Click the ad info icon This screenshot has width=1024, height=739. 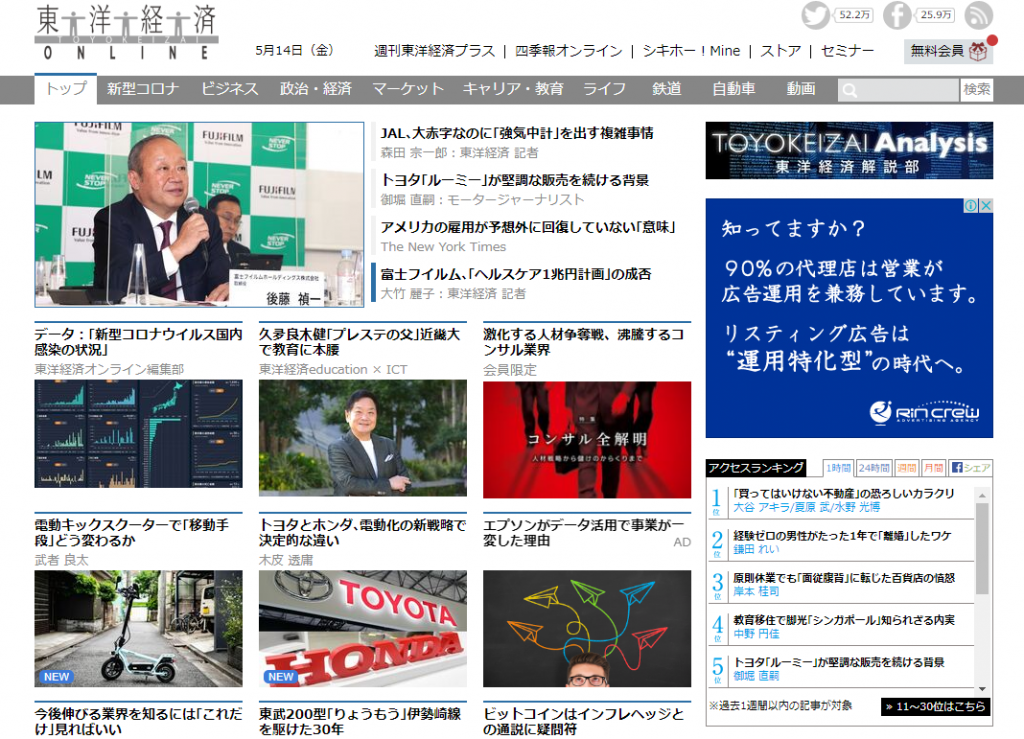[972, 205]
